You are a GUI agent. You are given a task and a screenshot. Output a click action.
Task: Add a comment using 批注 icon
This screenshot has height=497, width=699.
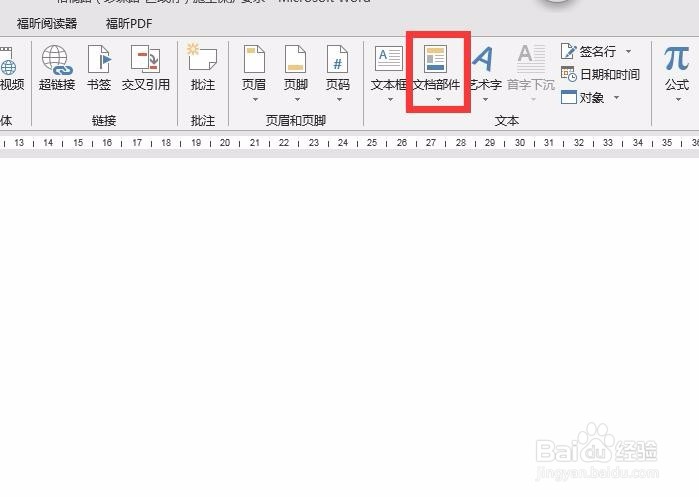click(x=202, y=57)
